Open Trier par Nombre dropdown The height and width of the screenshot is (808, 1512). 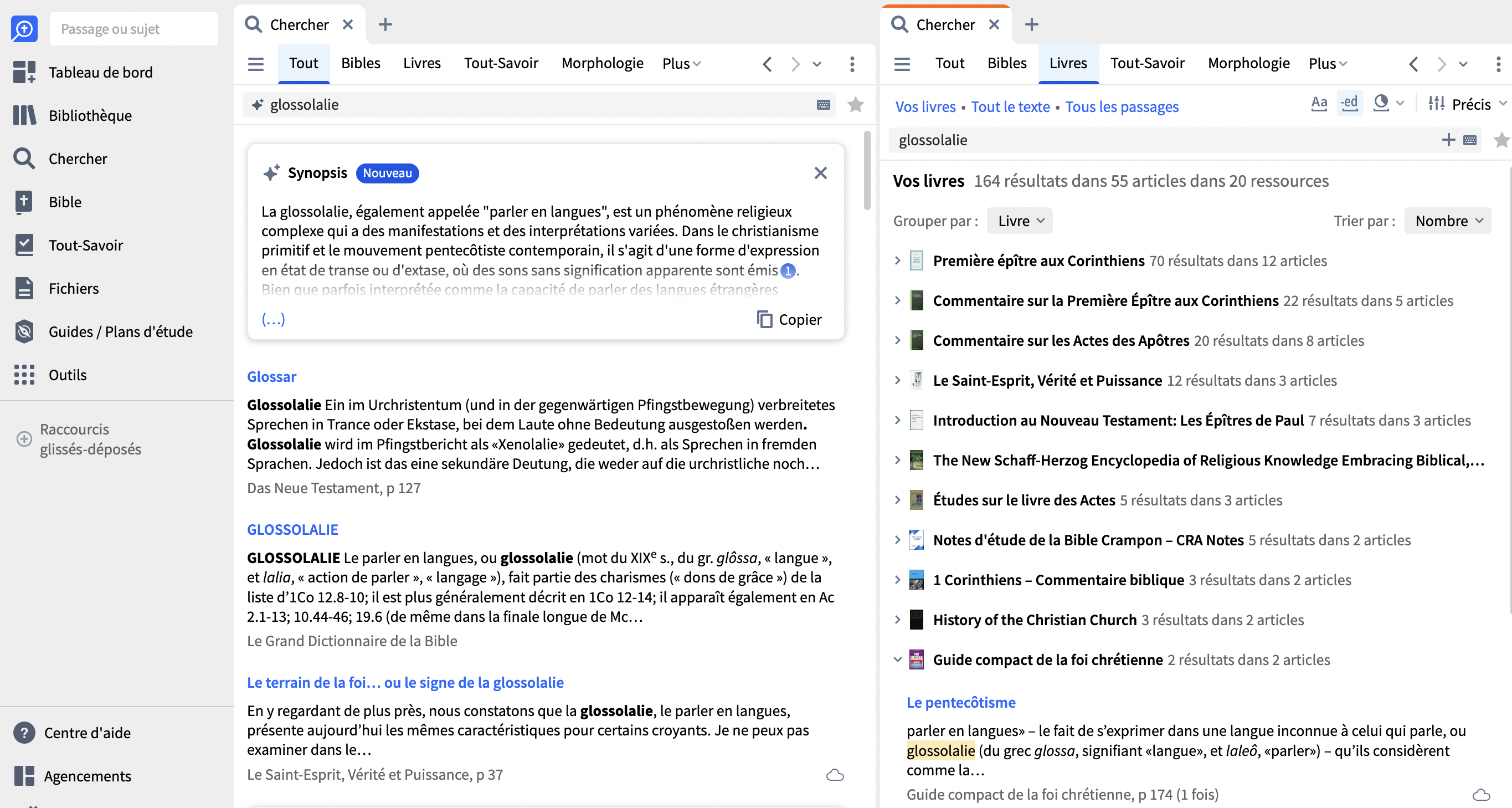tap(1448, 221)
